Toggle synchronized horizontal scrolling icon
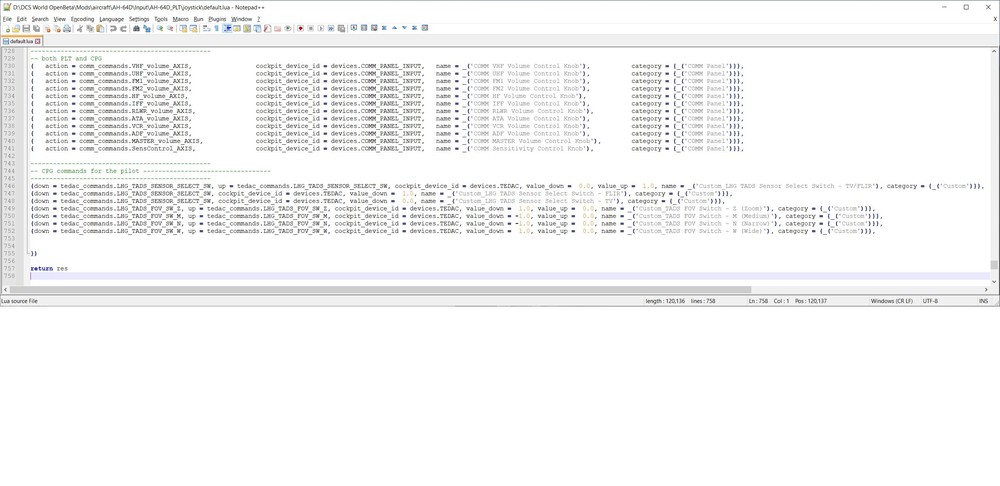 [x=193, y=28]
